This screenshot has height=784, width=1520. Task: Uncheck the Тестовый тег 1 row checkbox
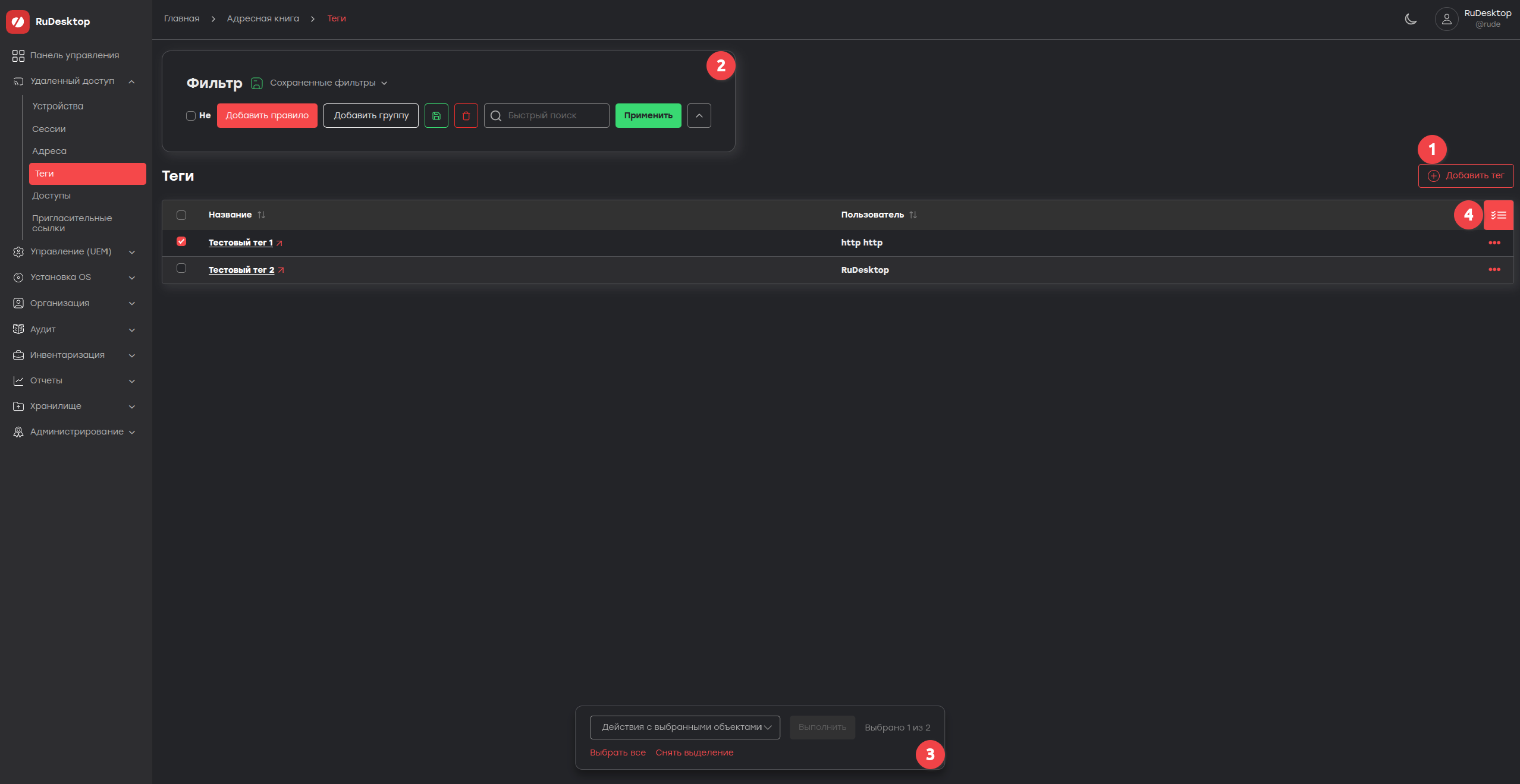click(181, 241)
